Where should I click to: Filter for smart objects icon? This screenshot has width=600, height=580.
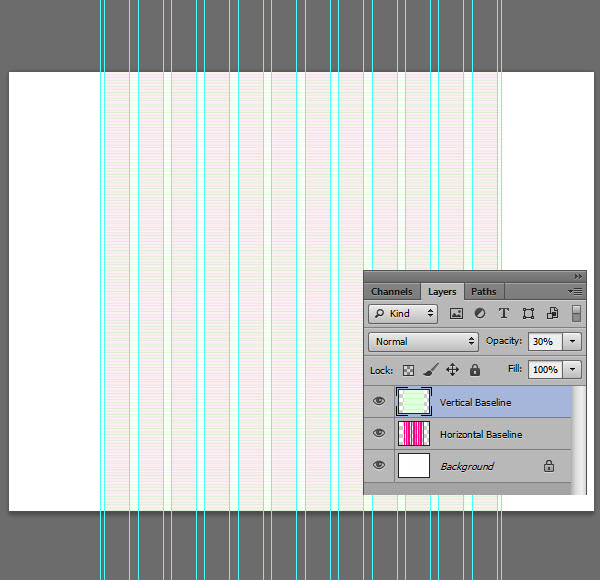pos(552,313)
